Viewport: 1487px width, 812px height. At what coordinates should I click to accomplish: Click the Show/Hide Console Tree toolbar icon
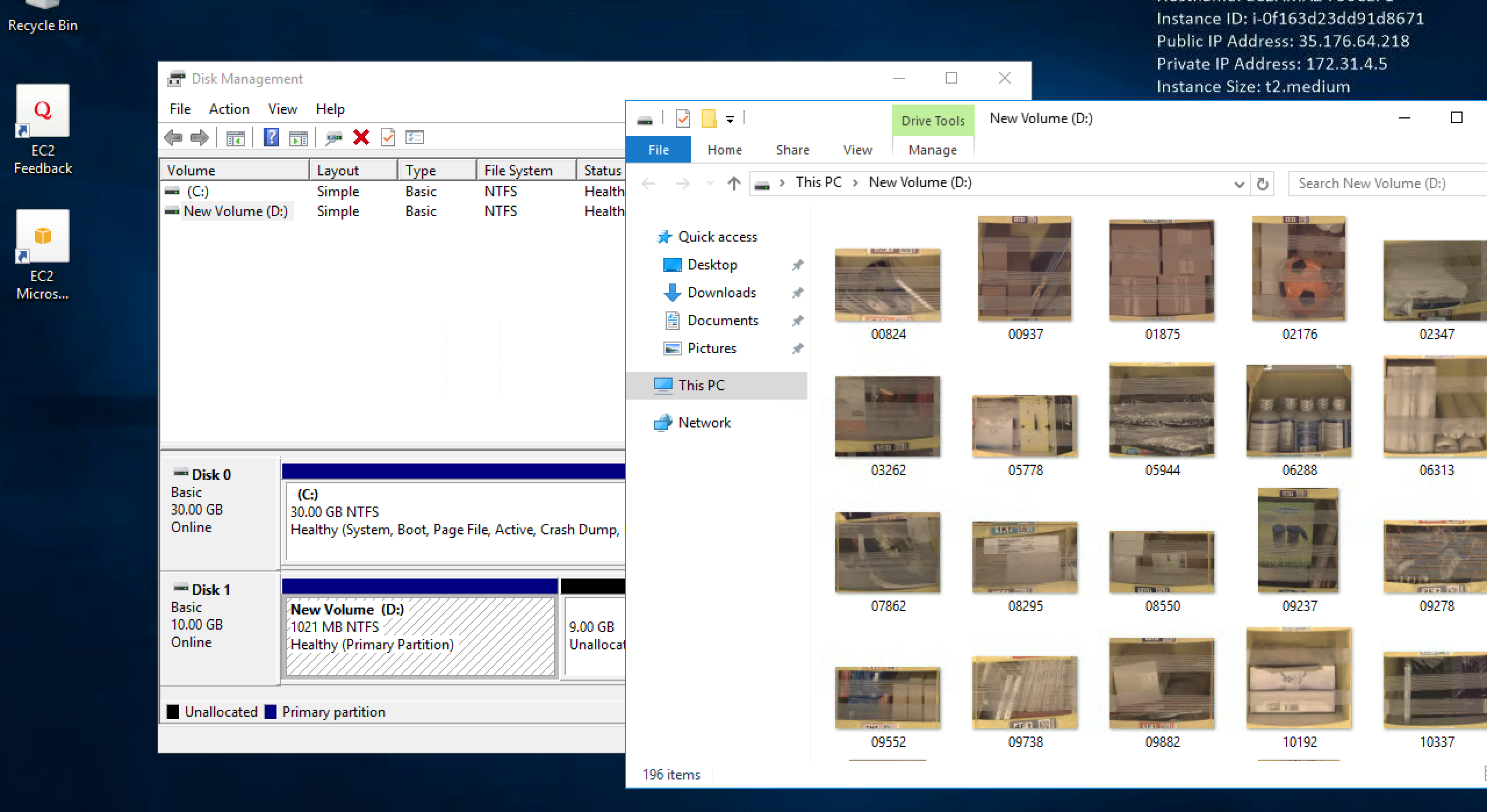tap(235, 138)
